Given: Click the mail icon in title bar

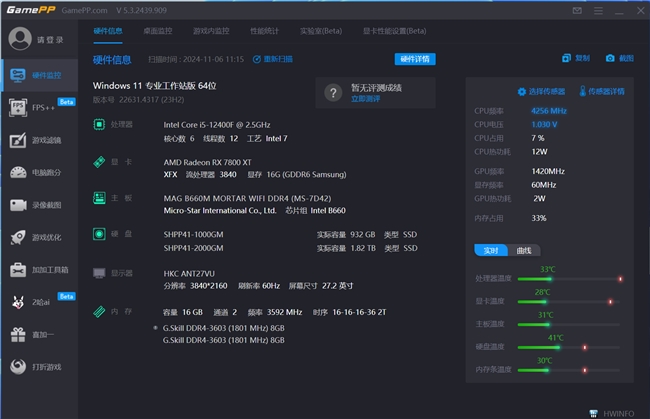Looking at the screenshot, I should (577, 11).
